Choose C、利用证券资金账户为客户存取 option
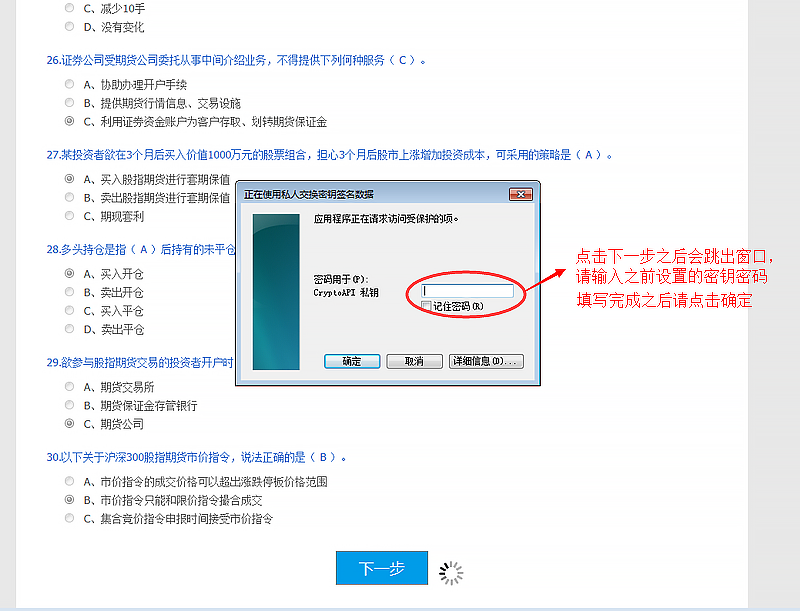Viewport: 800px width, 611px height. click(x=69, y=121)
